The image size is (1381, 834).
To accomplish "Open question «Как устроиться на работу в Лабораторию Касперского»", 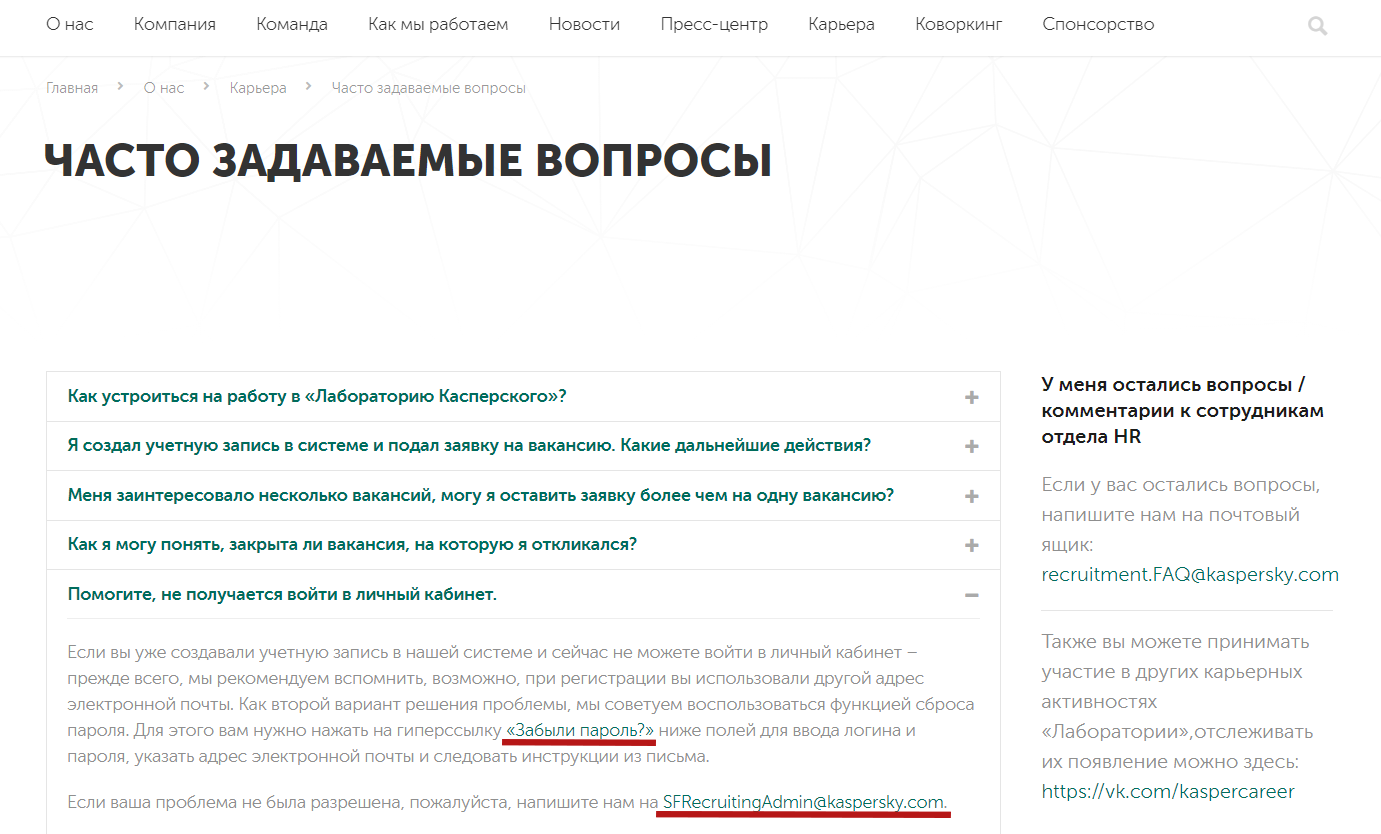I will tap(317, 396).
